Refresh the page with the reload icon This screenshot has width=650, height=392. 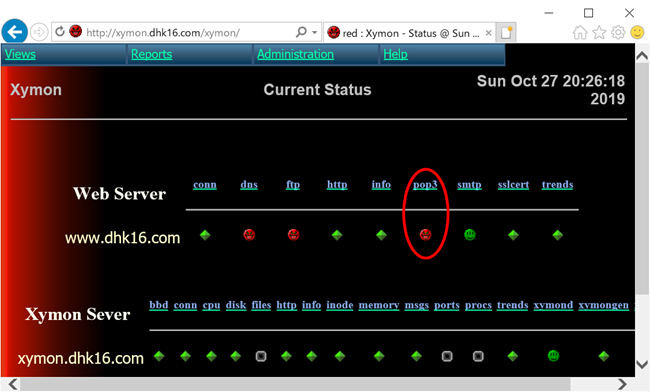coord(60,31)
